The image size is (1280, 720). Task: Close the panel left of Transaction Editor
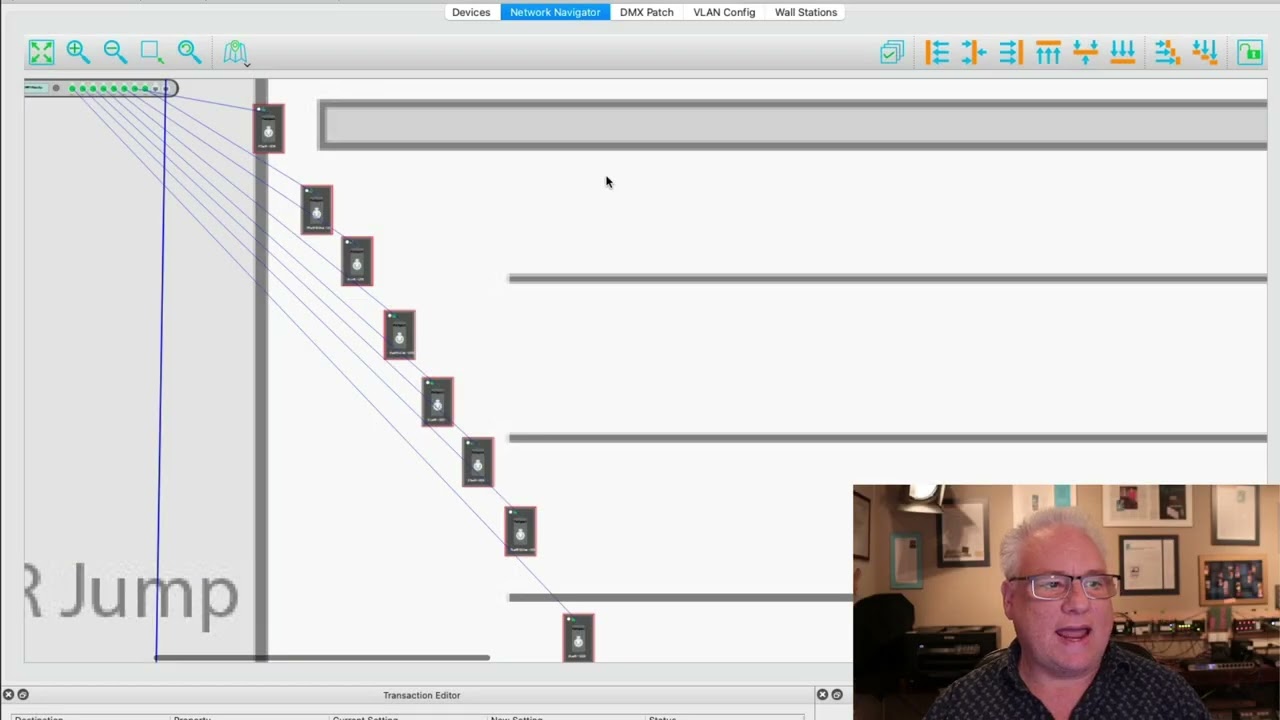(8, 694)
